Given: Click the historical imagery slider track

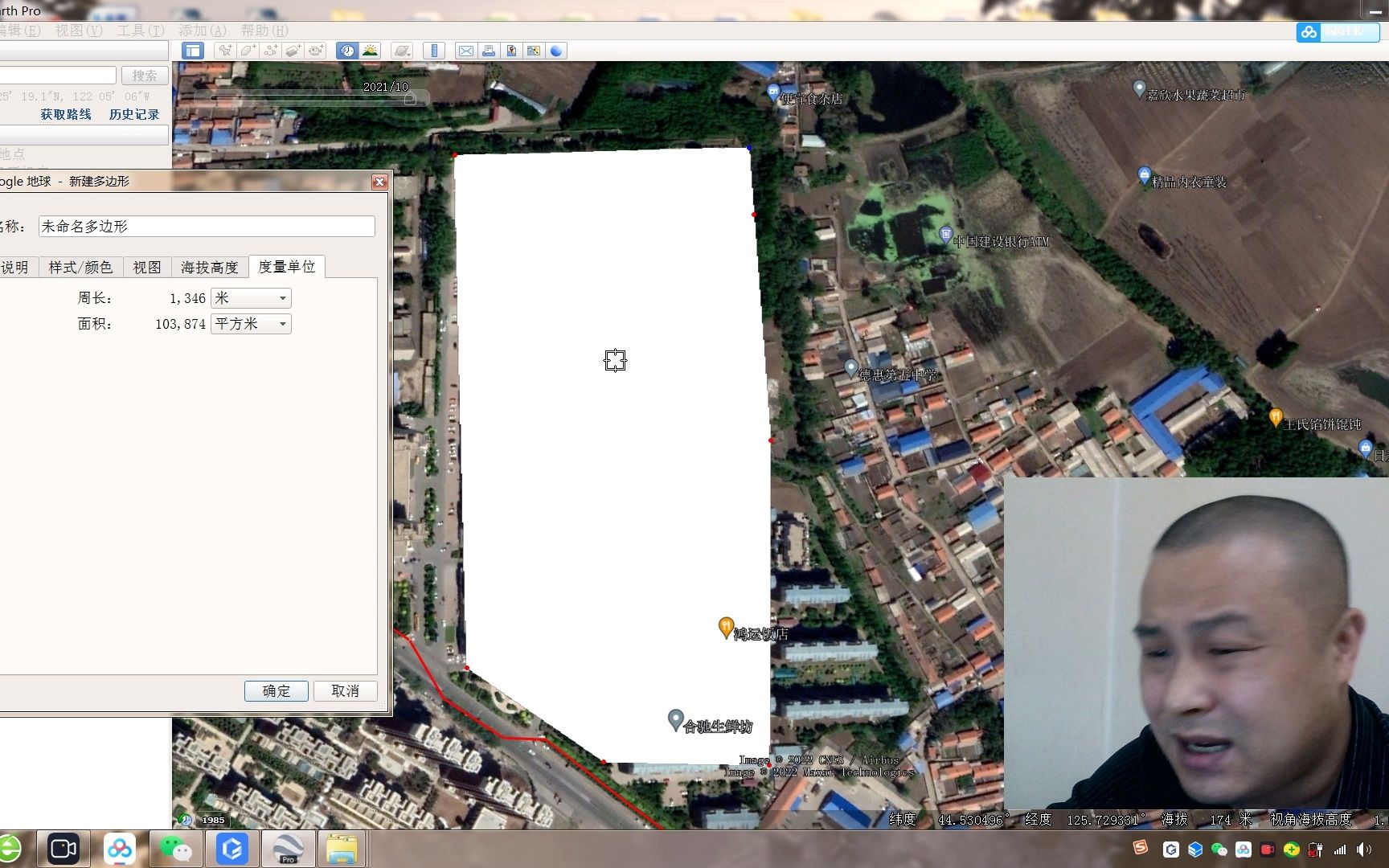Looking at the screenshot, I should point(309,97).
